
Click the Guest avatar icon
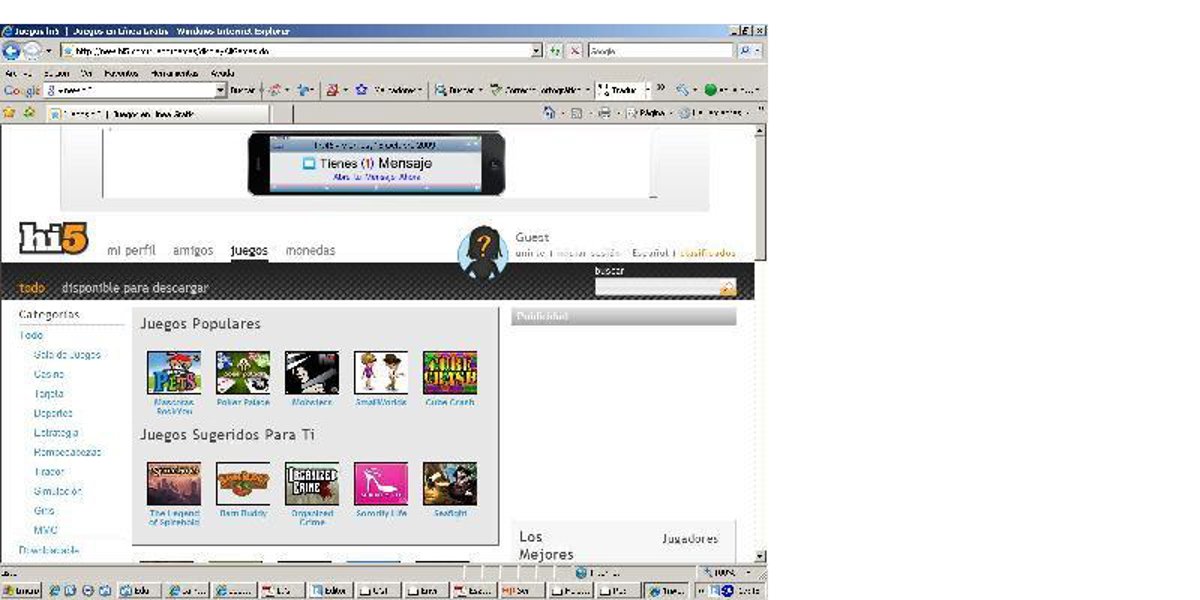[482, 250]
